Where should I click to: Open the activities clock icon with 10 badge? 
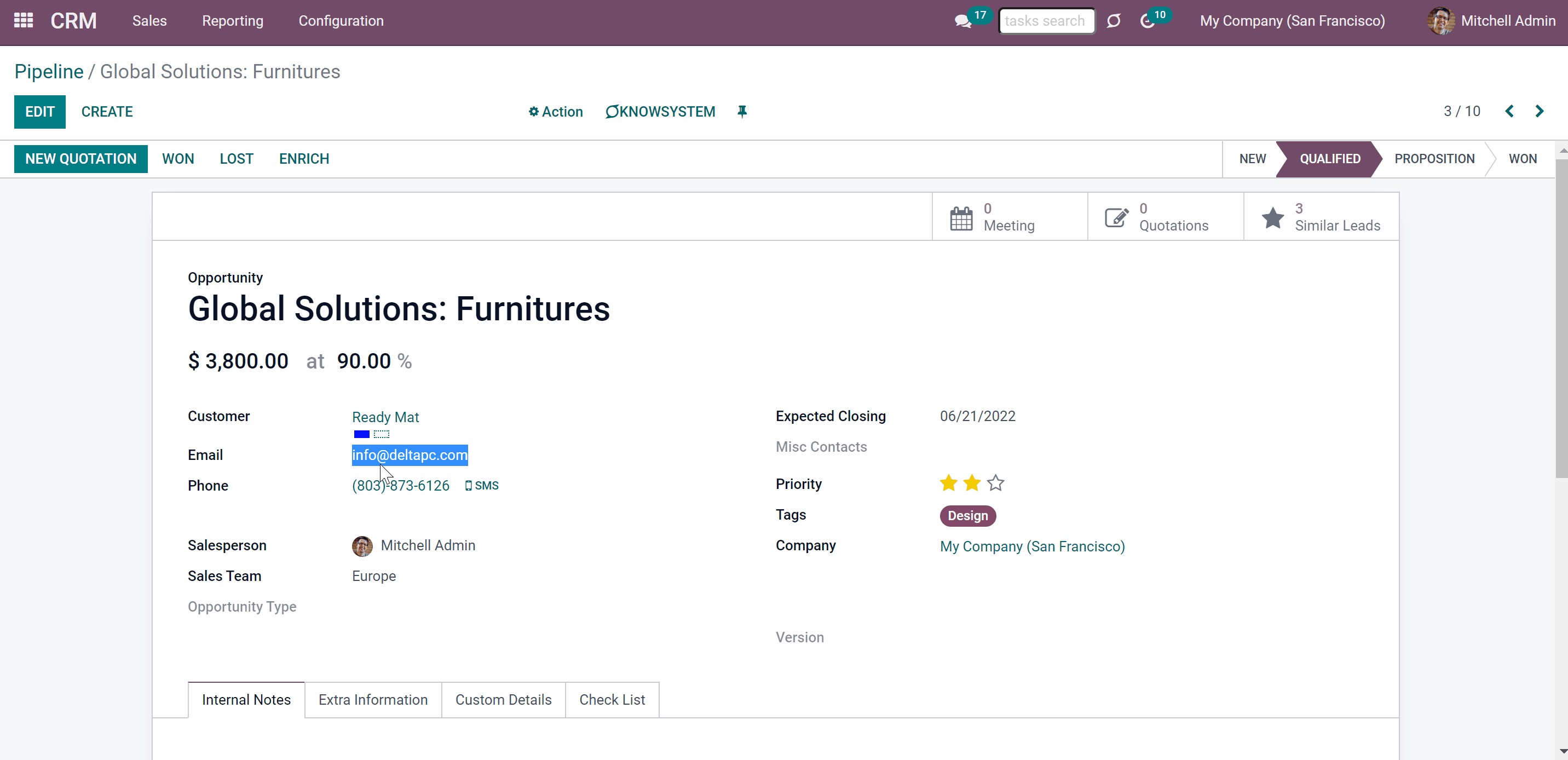tap(1148, 21)
